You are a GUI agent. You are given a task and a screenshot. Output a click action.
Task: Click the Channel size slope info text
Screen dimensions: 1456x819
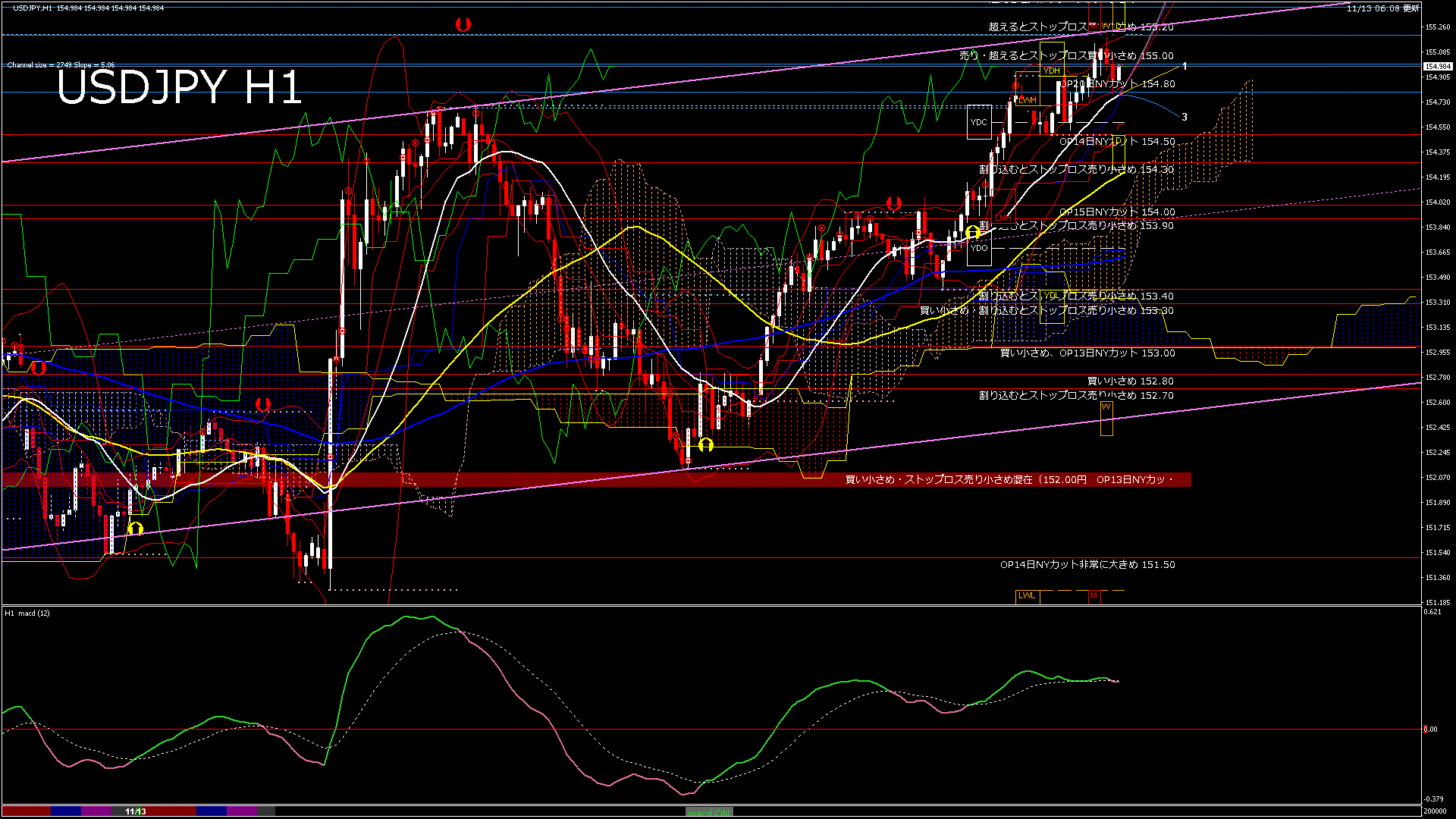pos(61,65)
